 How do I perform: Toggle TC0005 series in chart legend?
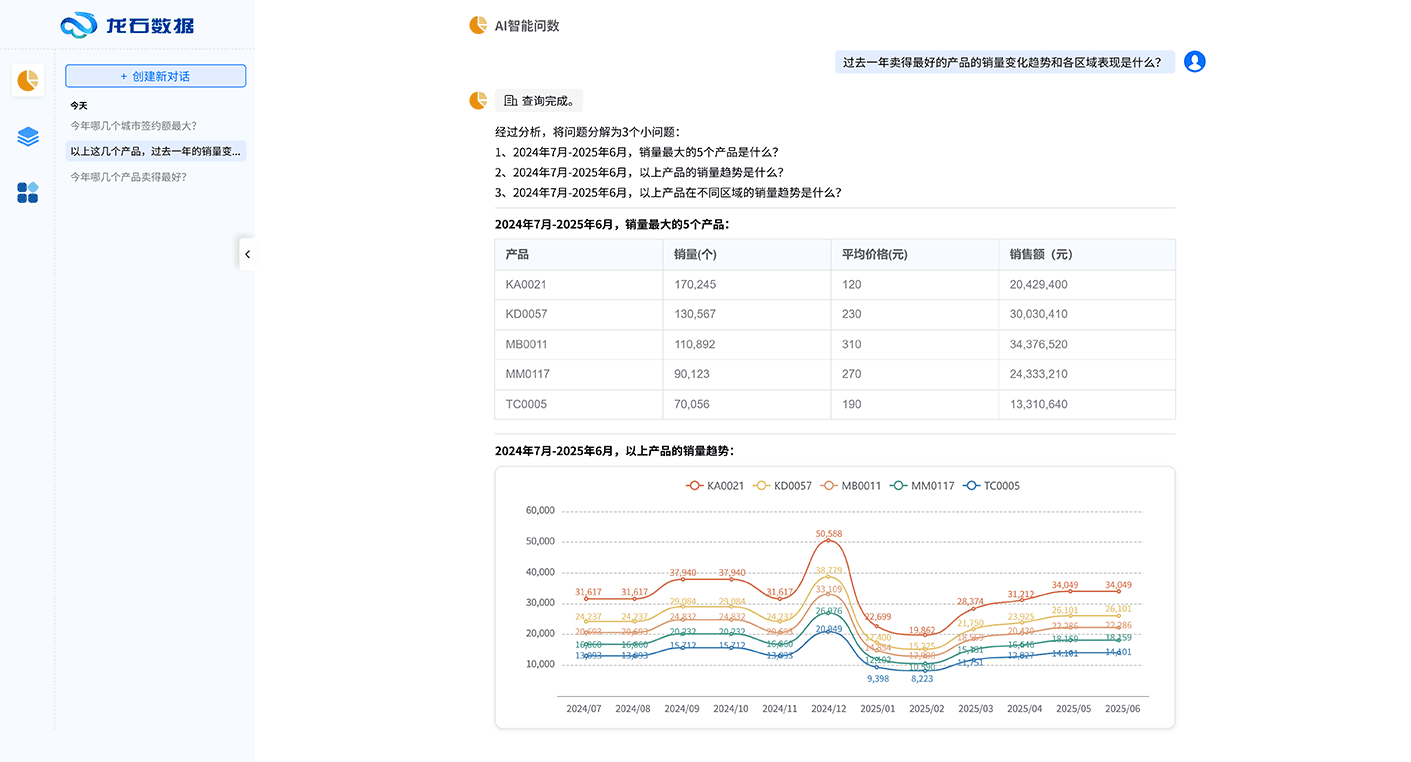(991, 486)
